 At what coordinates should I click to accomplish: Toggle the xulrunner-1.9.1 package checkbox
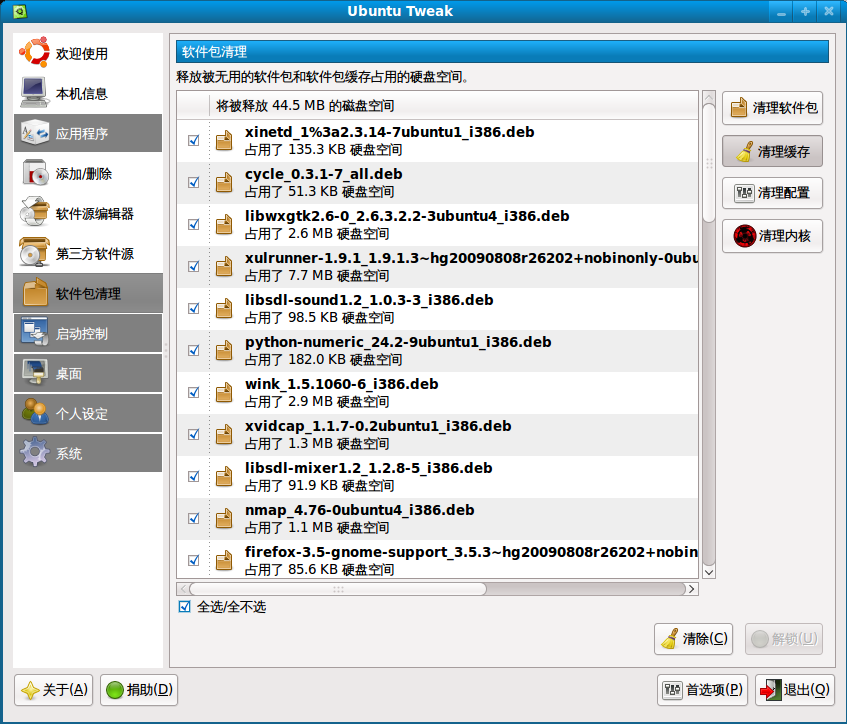(x=193, y=266)
